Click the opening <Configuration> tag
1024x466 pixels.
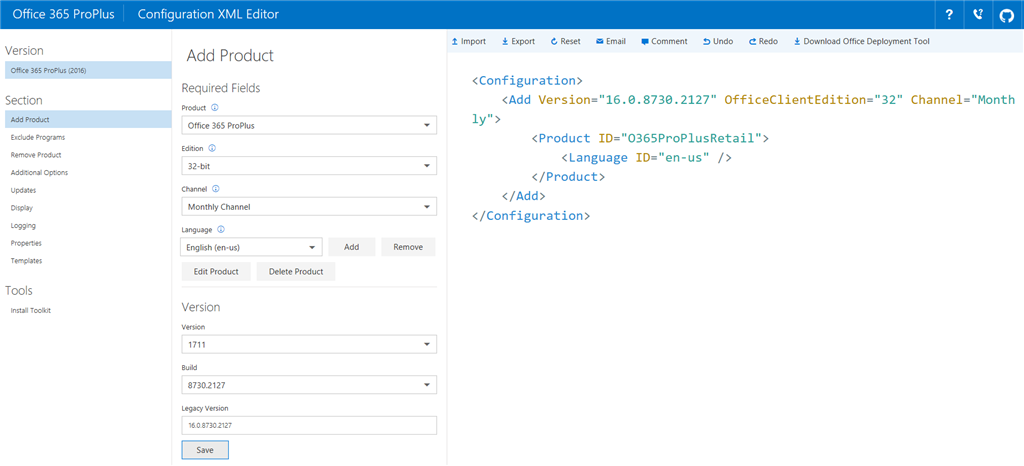pyautogui.click(x=528, y=81)
